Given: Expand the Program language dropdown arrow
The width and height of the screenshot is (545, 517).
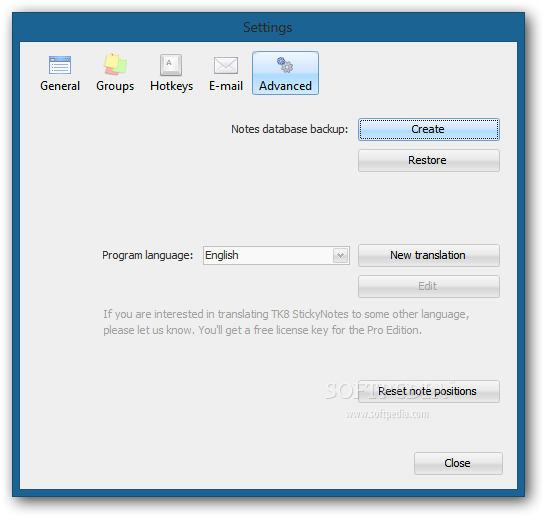Looking at the screenshot, I should (x=341, y=256).
